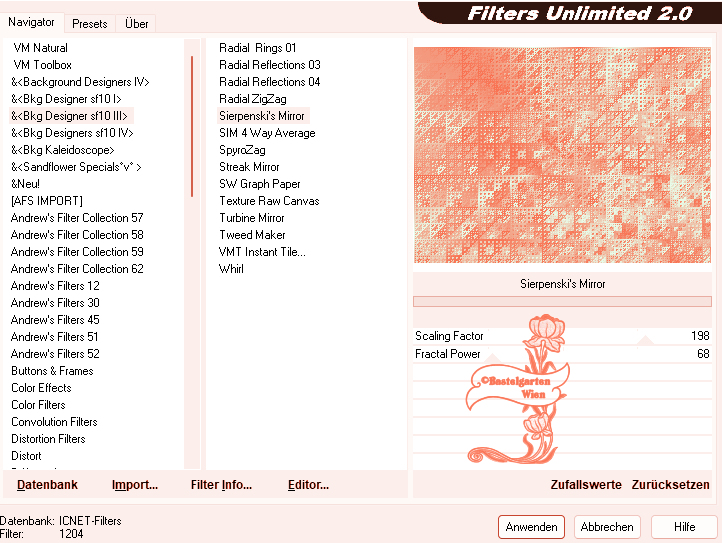Select SpyroZag filter
The image size is (722, 543).
[242, 150]
